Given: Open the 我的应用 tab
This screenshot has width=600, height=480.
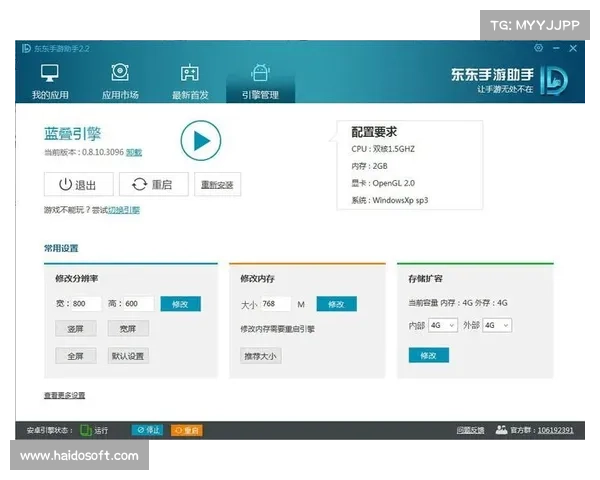Looking at the screenshot, I should tap(50, 82).
